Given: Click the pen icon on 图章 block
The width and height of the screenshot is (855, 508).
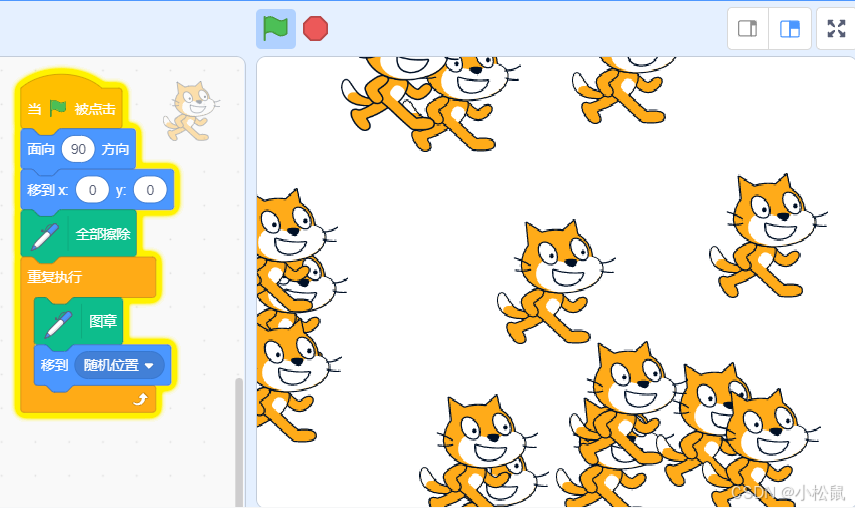Looking at the screenshot, I should (x=58, y=324).
